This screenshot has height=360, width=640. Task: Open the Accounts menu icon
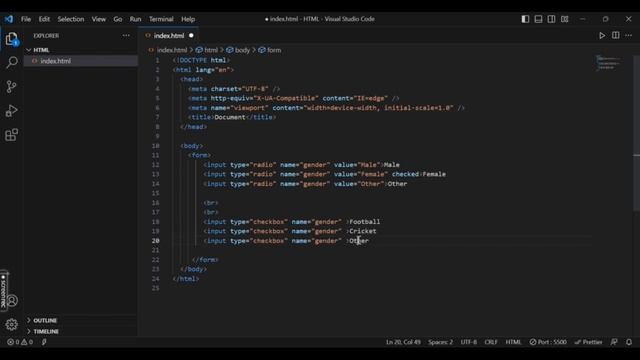click(x=12, y=301)
